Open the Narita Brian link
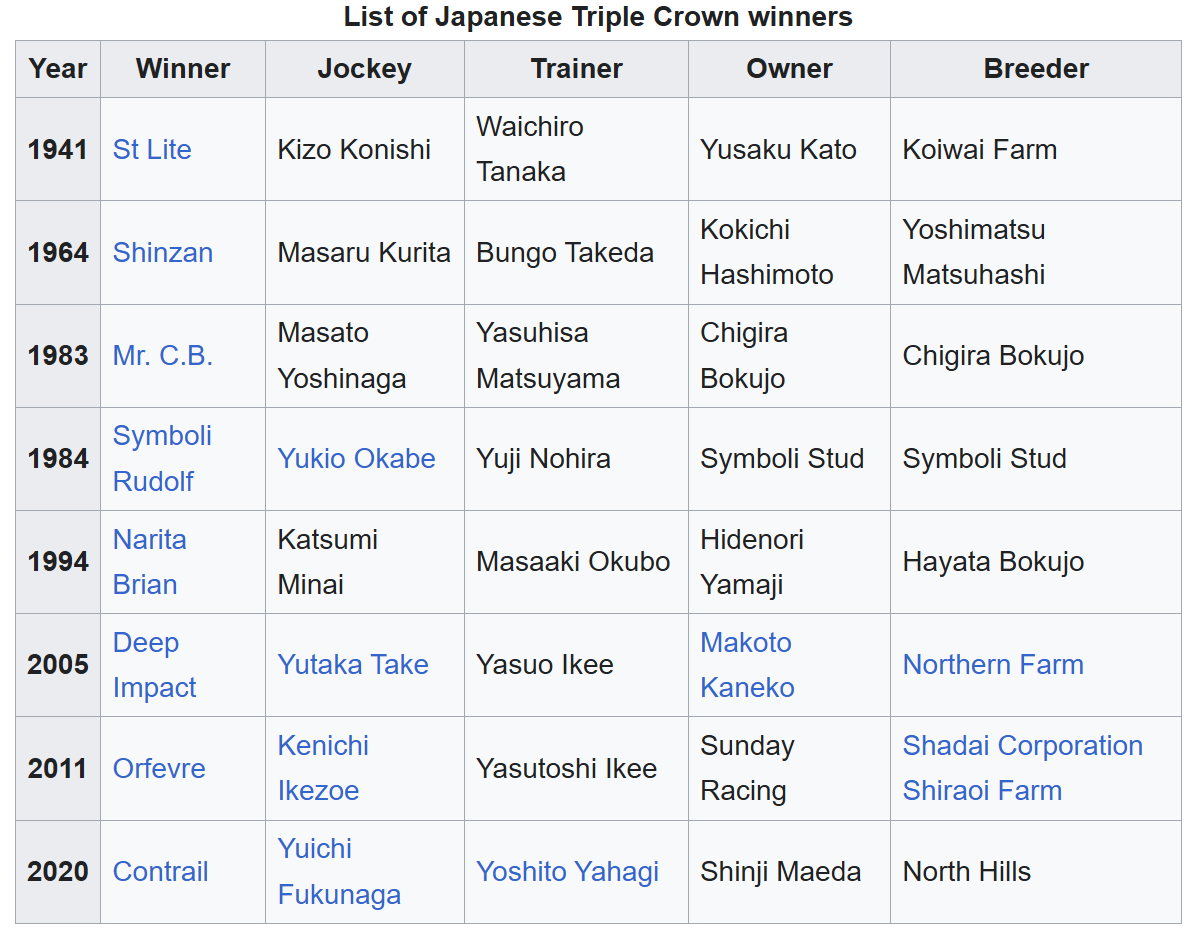This screenshot has height=935, width=1196. pos(150,562)
